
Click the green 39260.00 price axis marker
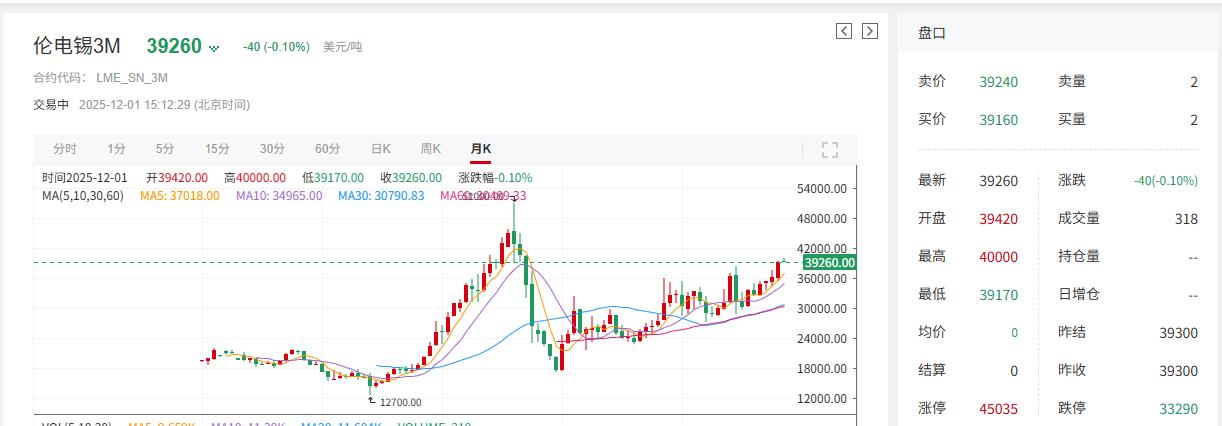coord(830,263)
